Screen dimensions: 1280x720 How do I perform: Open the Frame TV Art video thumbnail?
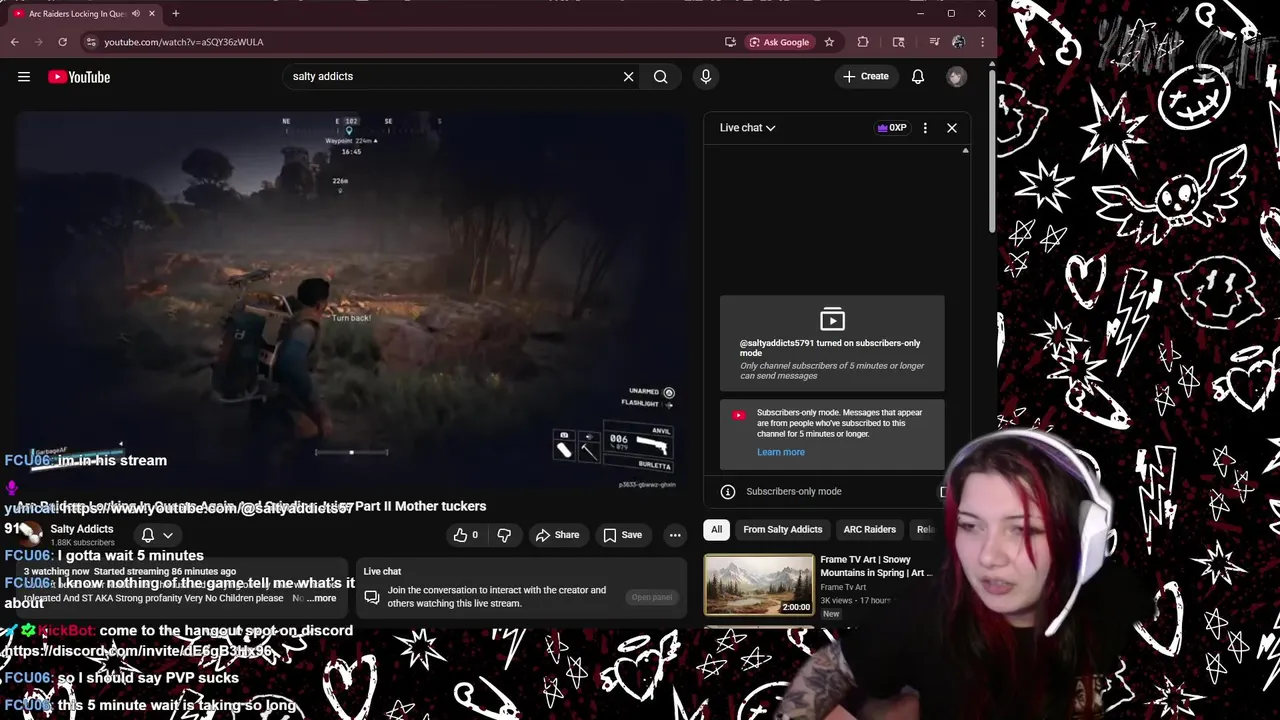(759, 584)
